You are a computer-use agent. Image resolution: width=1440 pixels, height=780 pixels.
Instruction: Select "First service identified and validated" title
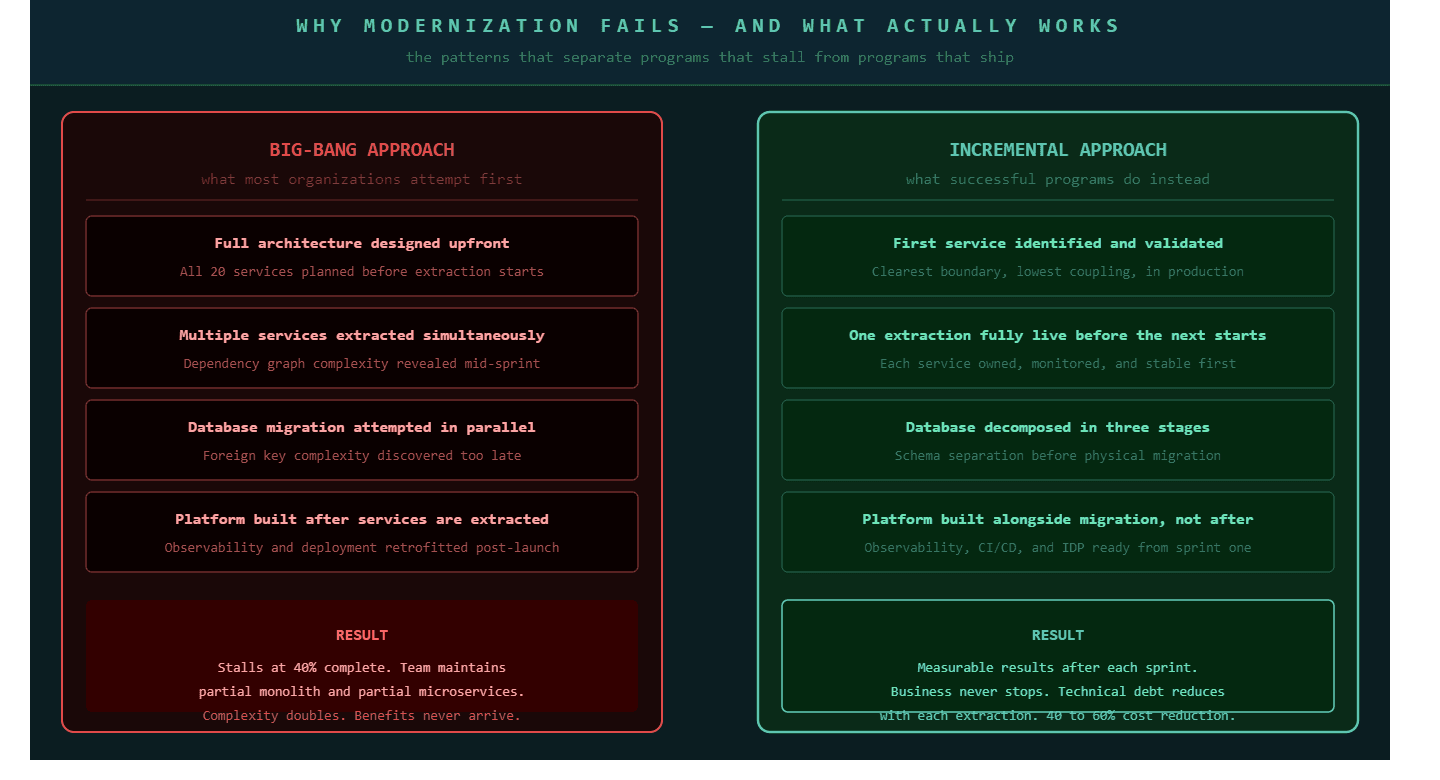pyautogui.click(x=1058, y=244)
